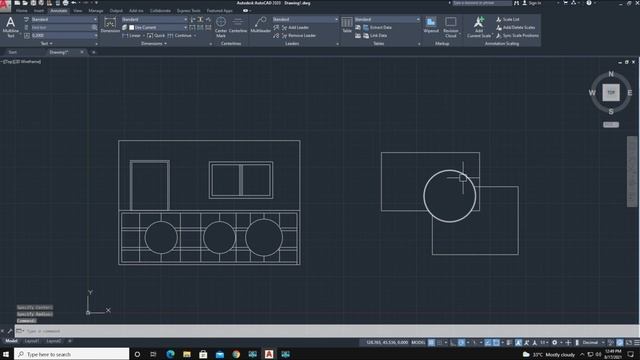The image size is (640, 360).
Task: Activate the Multileader tool
Action: click(260, 25)
